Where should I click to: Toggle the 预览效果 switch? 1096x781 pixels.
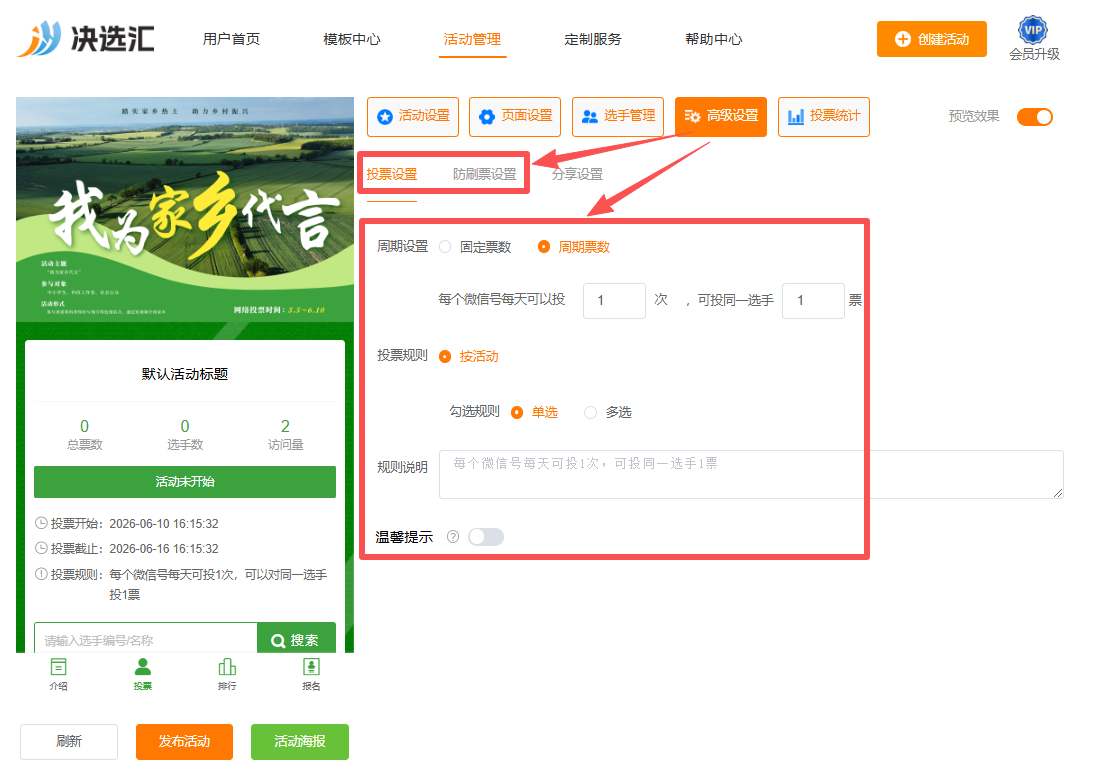tap(1034, 117)
